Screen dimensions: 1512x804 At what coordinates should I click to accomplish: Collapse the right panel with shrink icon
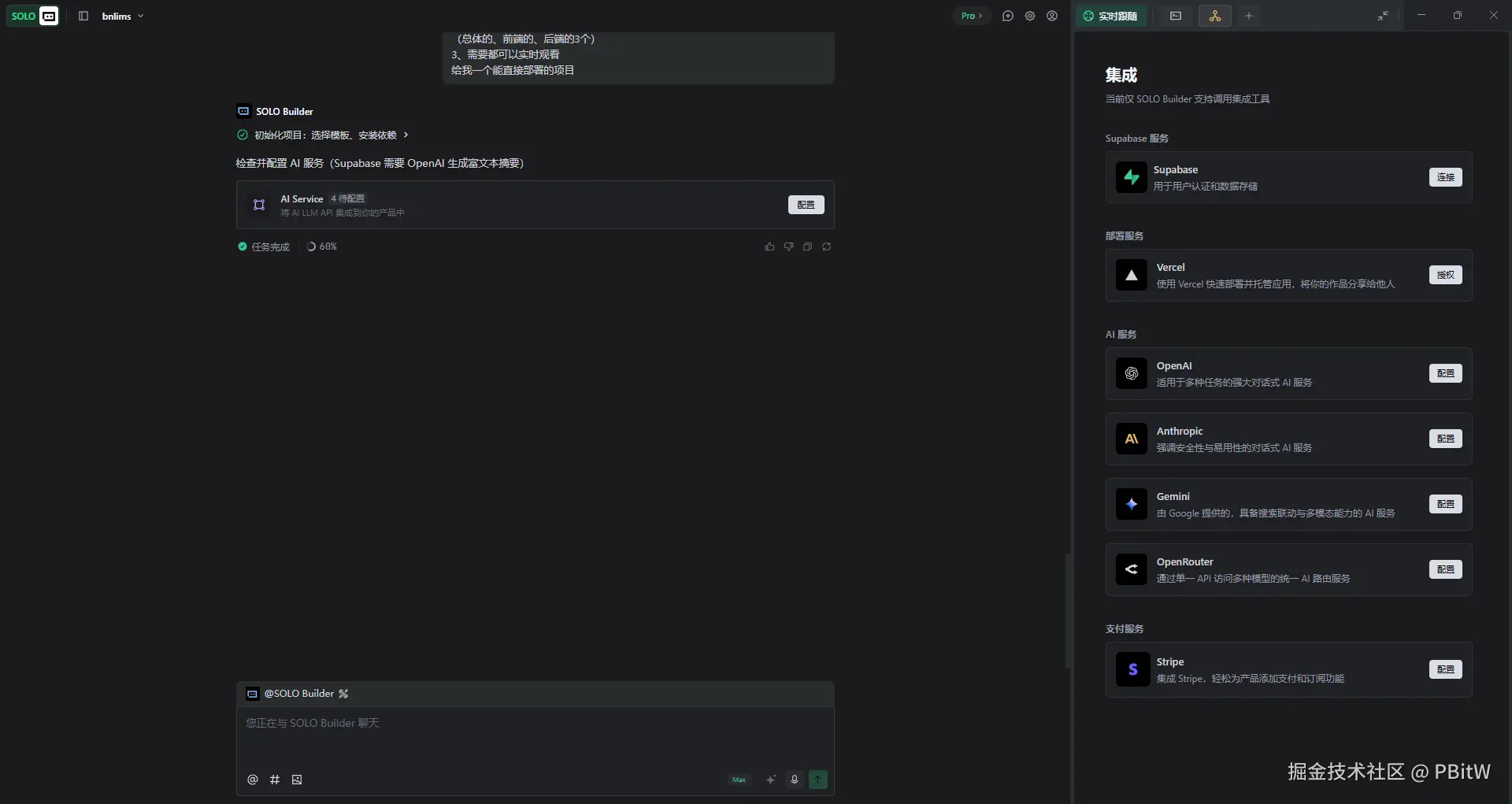[1383, 16]
